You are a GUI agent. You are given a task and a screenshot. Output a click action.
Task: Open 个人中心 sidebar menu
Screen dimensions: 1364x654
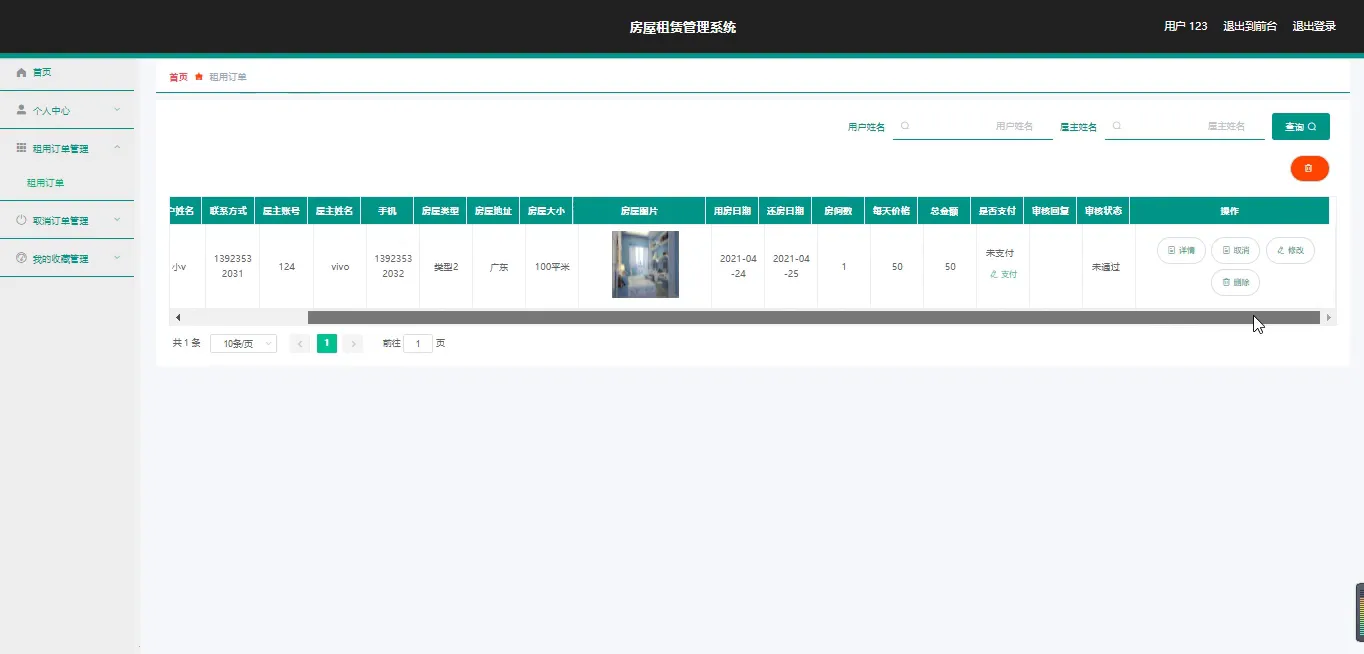pyautogui.click(x=67, y=110)
